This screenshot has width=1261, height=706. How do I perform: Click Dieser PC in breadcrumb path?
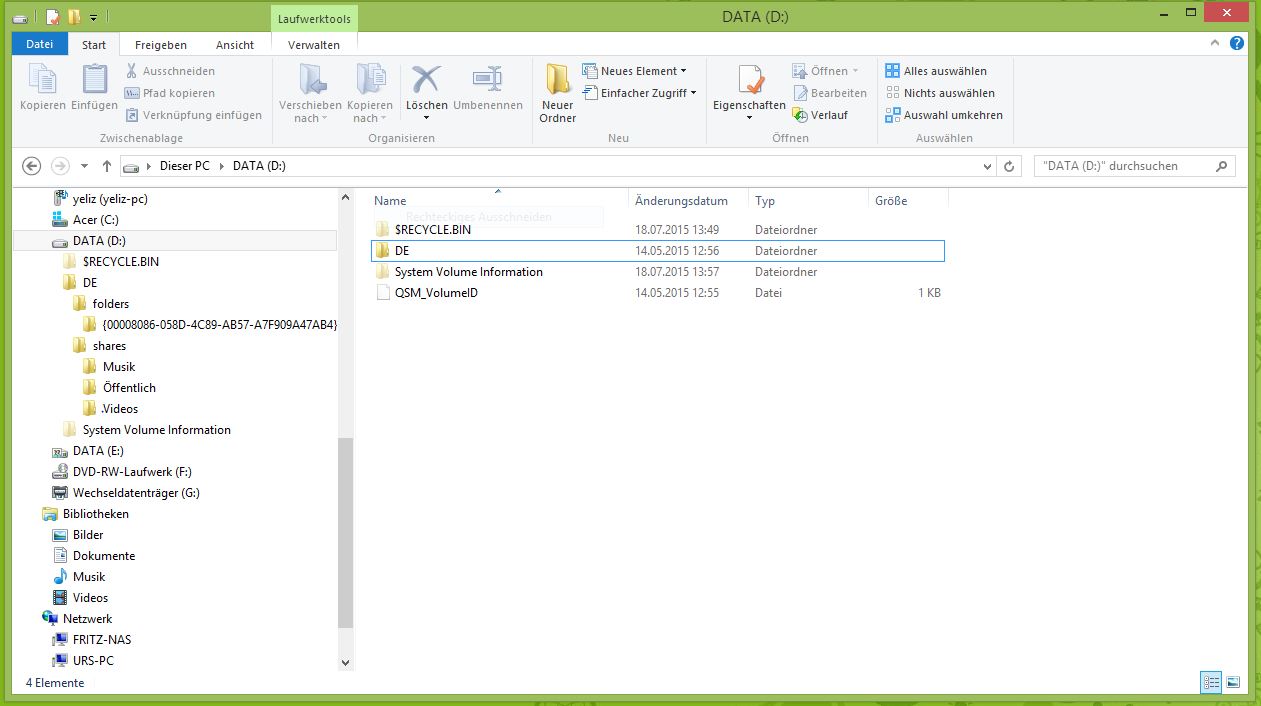184,166
